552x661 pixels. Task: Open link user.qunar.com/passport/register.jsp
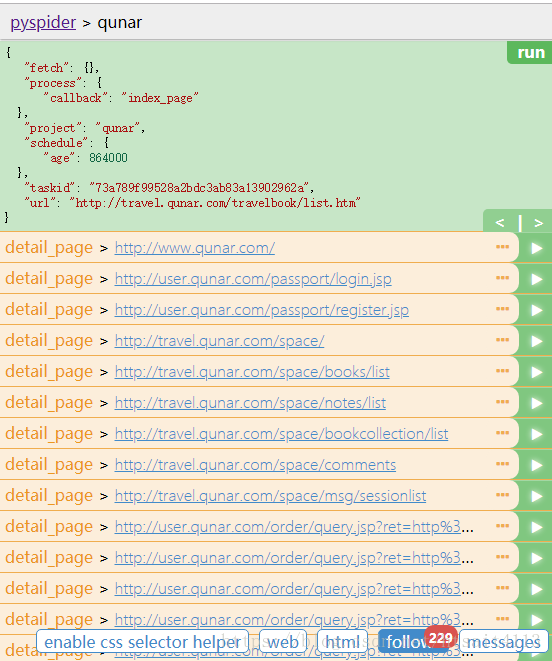coord(262,310)
